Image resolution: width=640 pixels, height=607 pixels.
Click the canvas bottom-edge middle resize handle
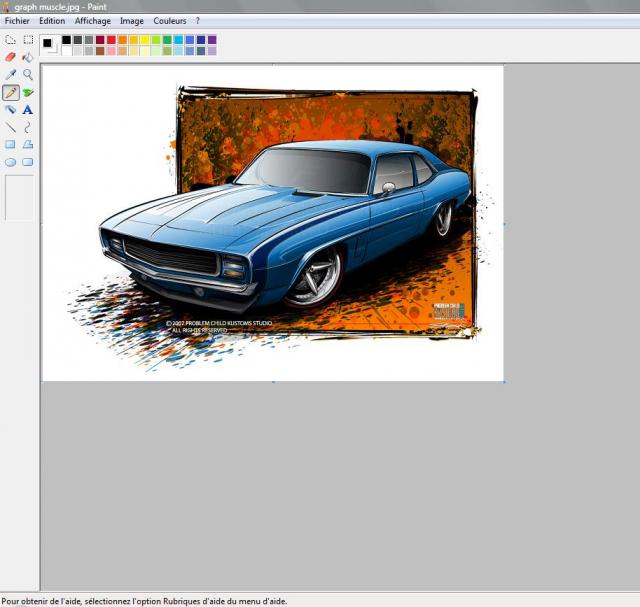(273, 382)
